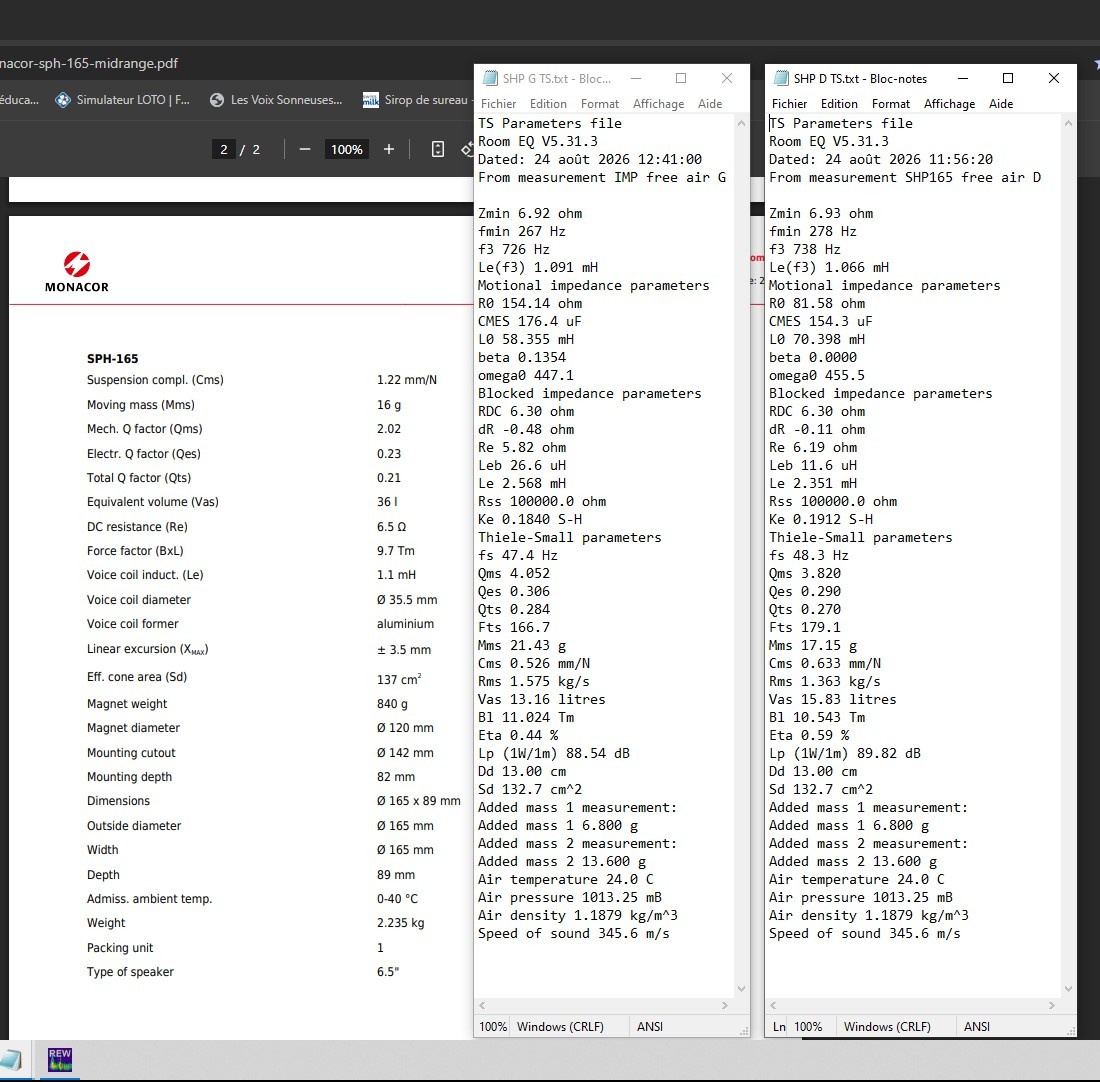
Task: Open Format menu in SHP D notepad
Action: [890, 104]
